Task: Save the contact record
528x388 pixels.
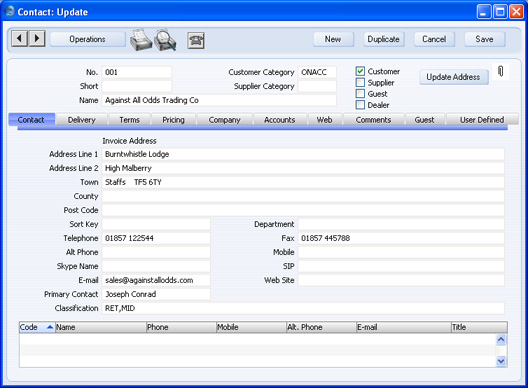Action: coord(485,39)
